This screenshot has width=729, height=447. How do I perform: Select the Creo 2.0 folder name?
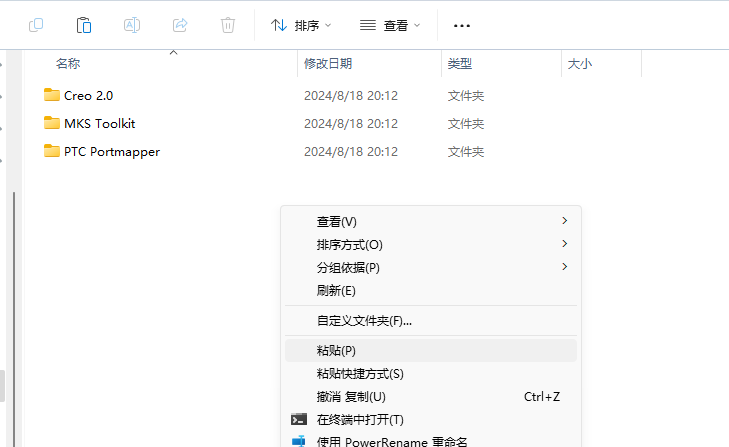point(88,96)
